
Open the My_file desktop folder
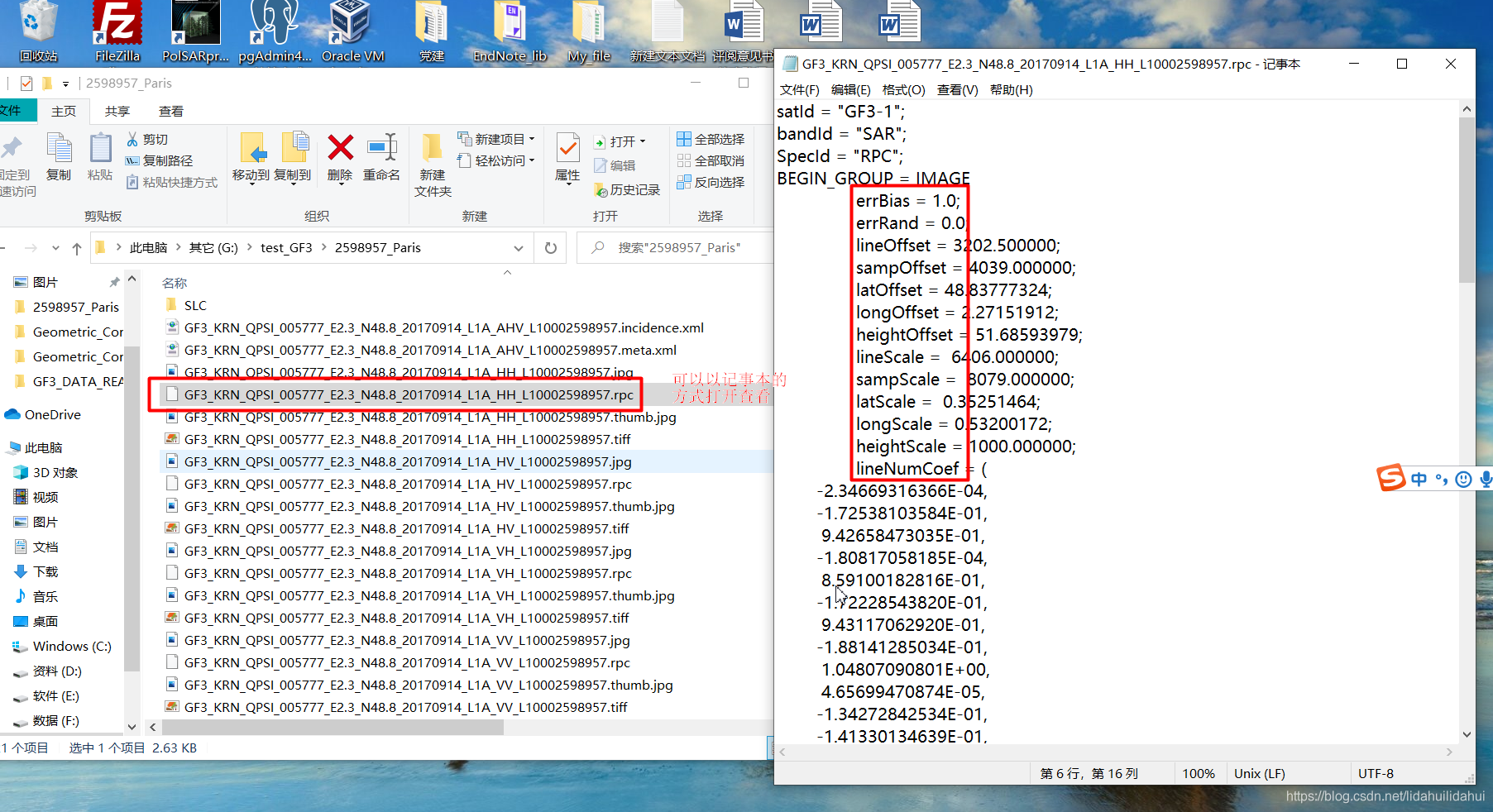pos(589,31)
